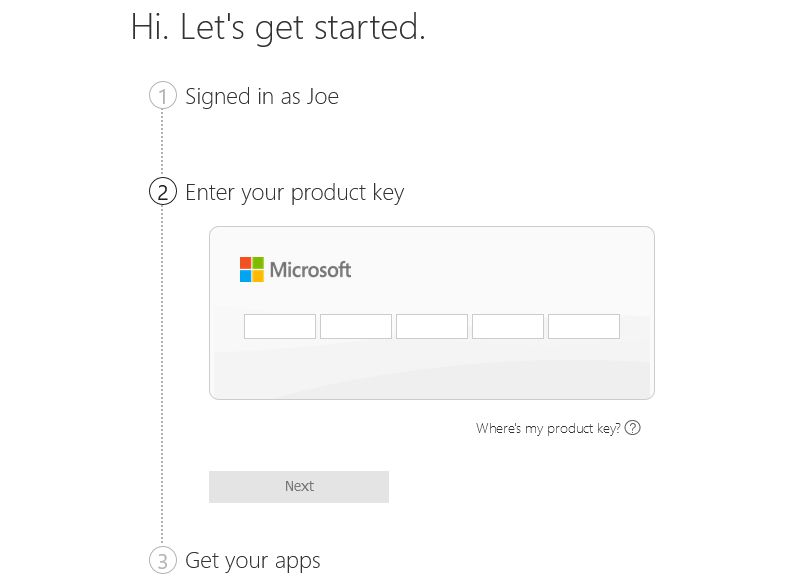Viewport: 800px width, 582px height.
Task: Select the fourth product key field
Action: point(508,326)
